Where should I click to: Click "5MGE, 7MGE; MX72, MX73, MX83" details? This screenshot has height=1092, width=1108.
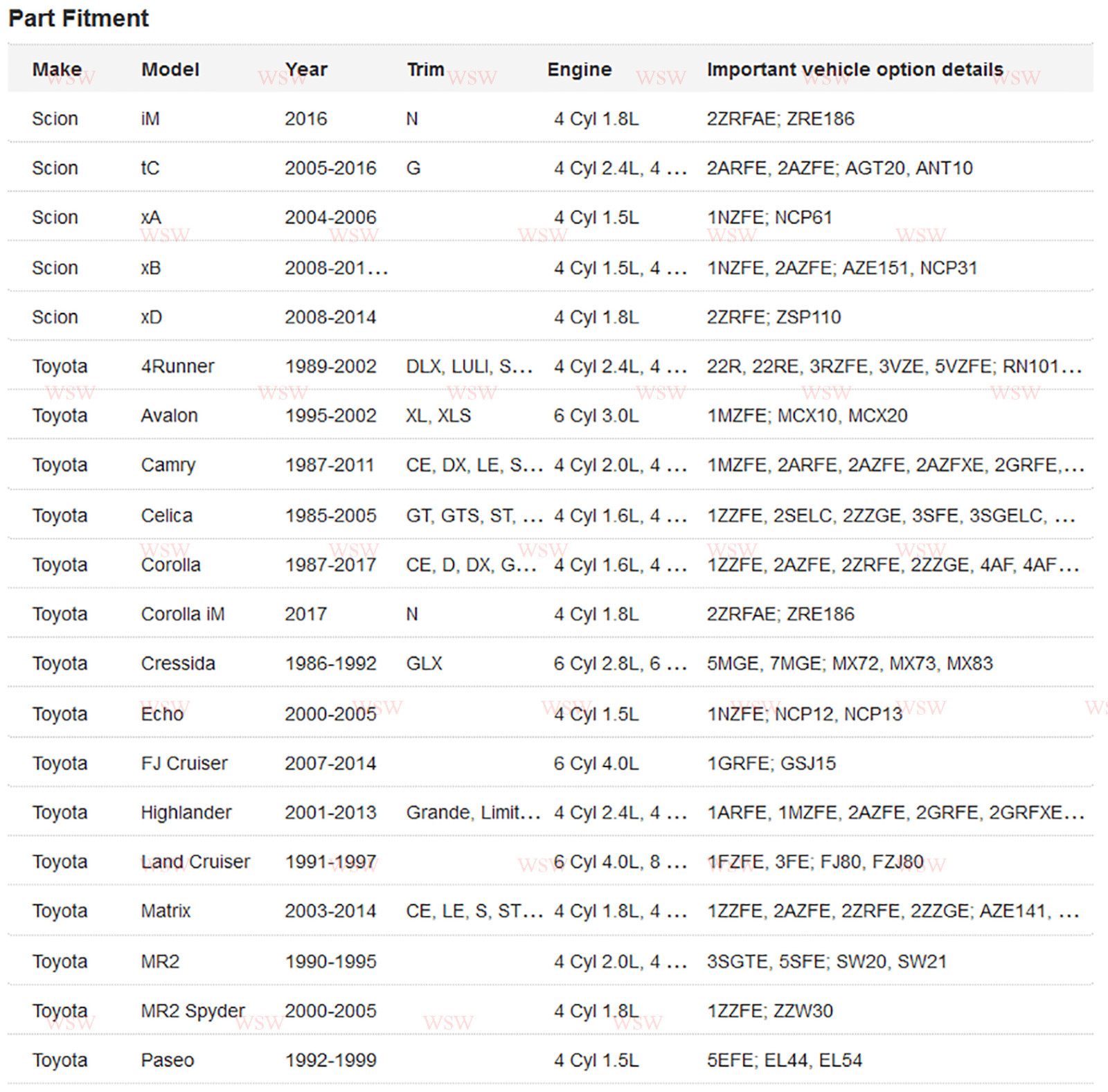point(850,663)
